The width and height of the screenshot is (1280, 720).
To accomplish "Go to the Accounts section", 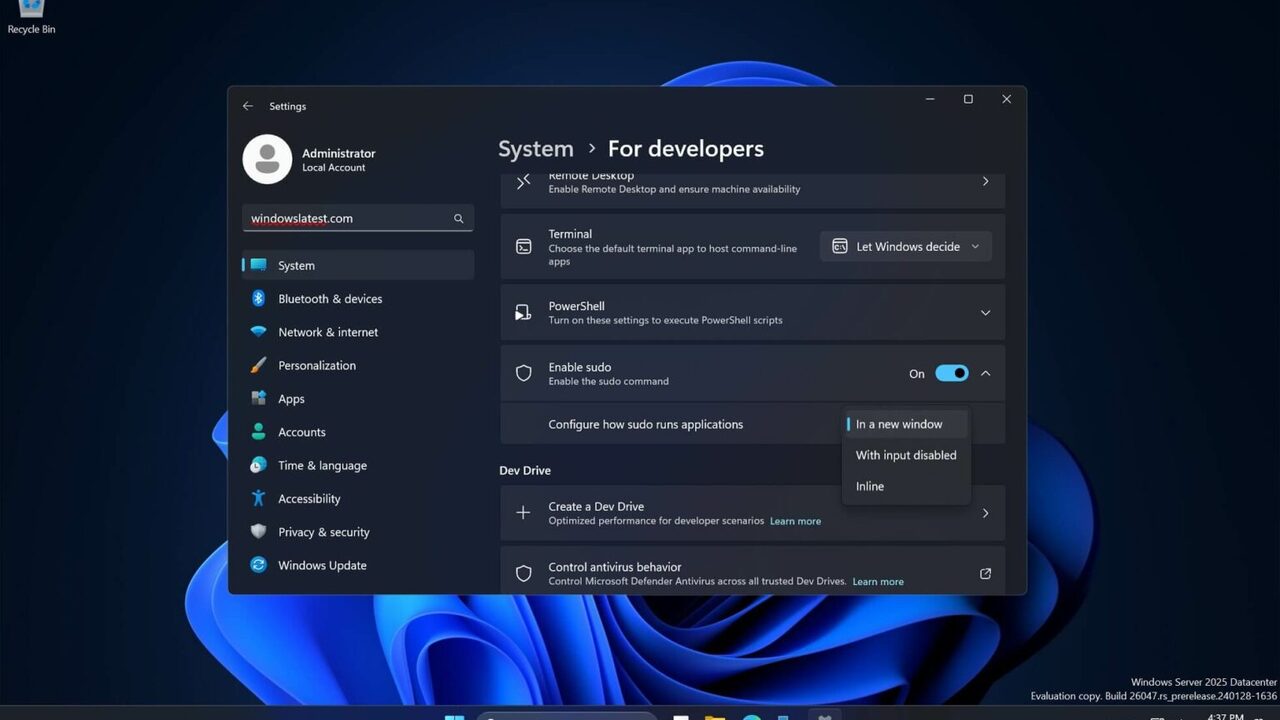I will tap(301, 432).
